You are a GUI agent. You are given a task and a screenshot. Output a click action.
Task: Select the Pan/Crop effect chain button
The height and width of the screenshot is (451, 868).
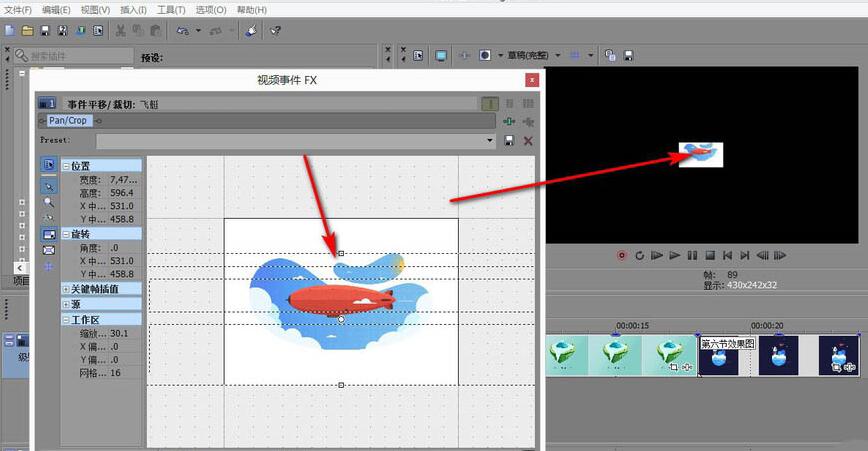coord(68,121)
